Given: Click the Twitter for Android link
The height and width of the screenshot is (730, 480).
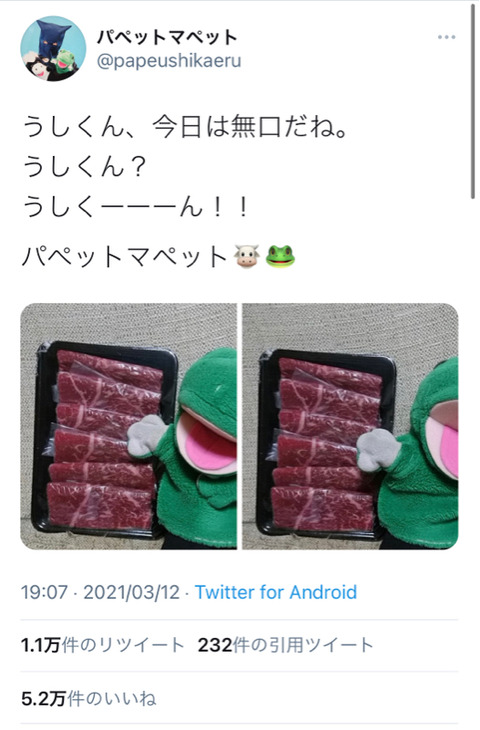Looking at the screenshot, I should [276, 592].
